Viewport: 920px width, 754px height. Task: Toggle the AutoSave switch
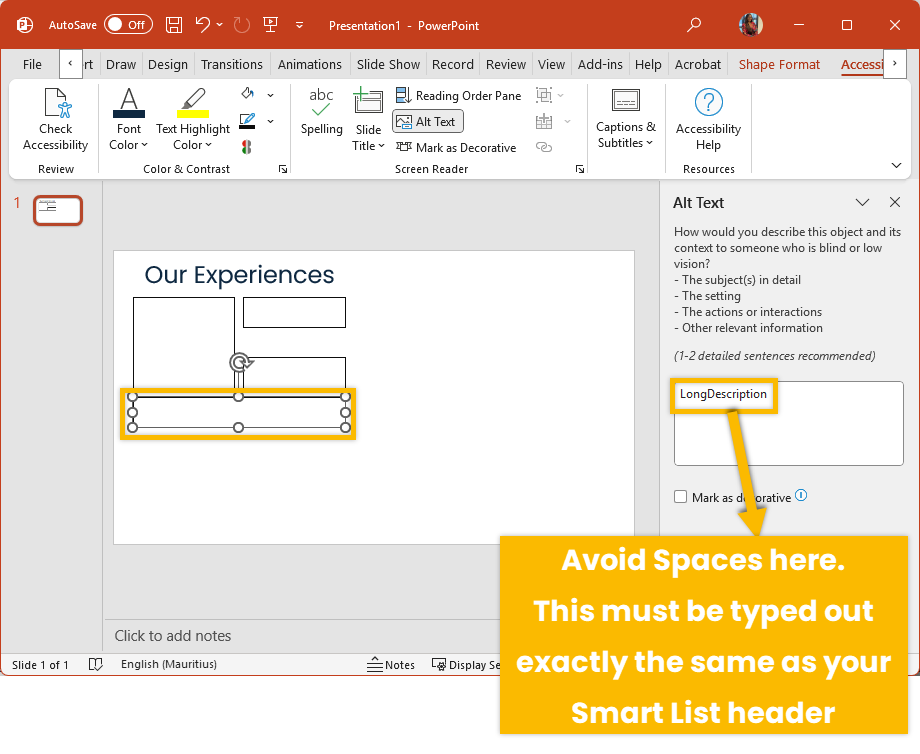[127, 25]
